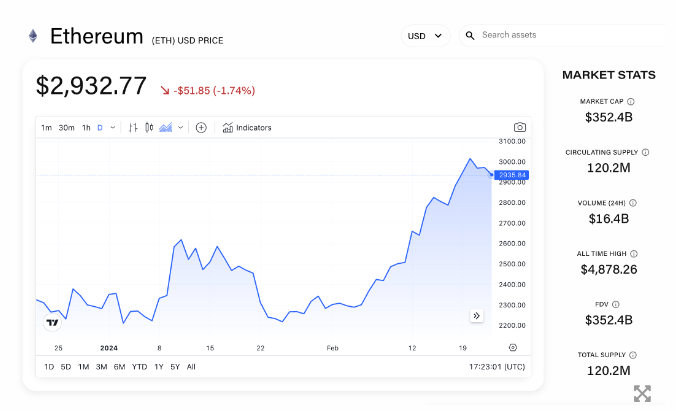This screenshot has height=411, width=676.
Task: Select the YTD date range
Action: [x=139, y=367]
